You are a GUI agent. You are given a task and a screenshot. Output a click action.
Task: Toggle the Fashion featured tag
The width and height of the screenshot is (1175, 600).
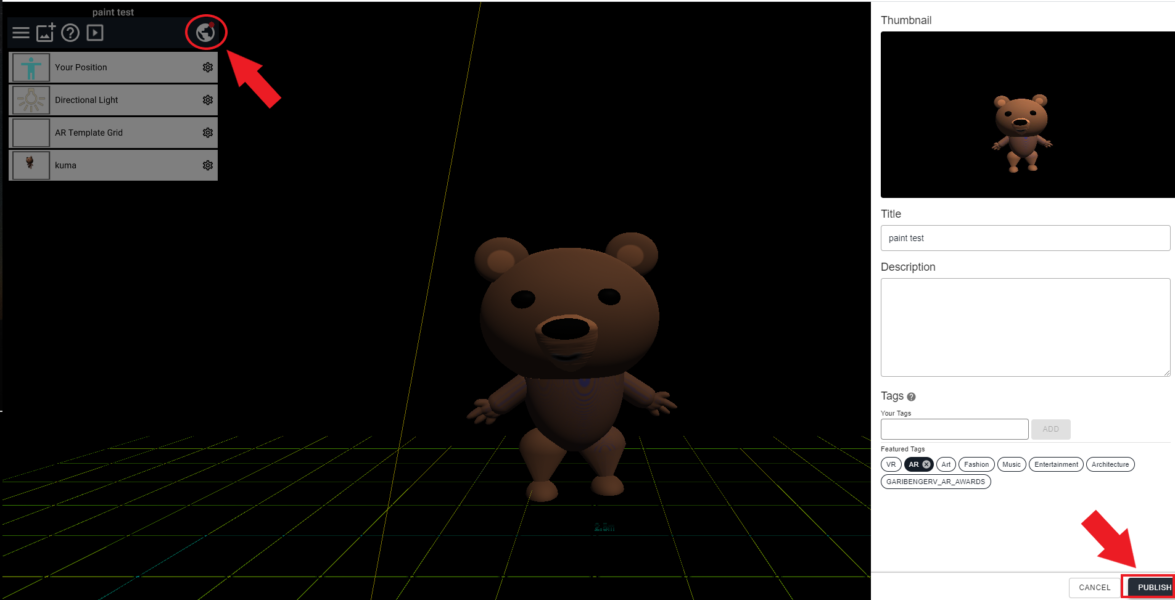tap(977, 464)
